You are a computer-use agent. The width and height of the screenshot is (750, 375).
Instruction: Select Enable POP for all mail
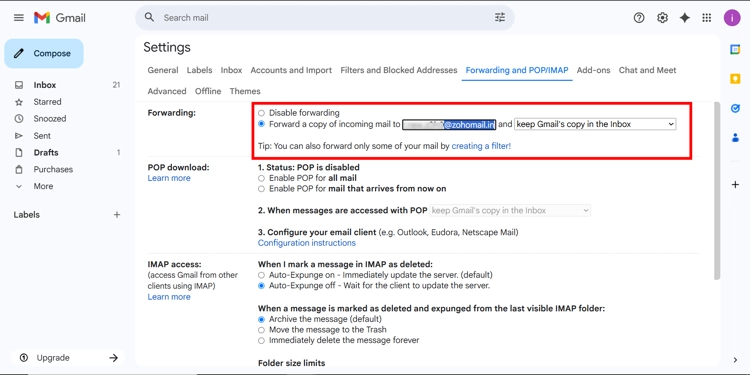[x=261, y=178]
